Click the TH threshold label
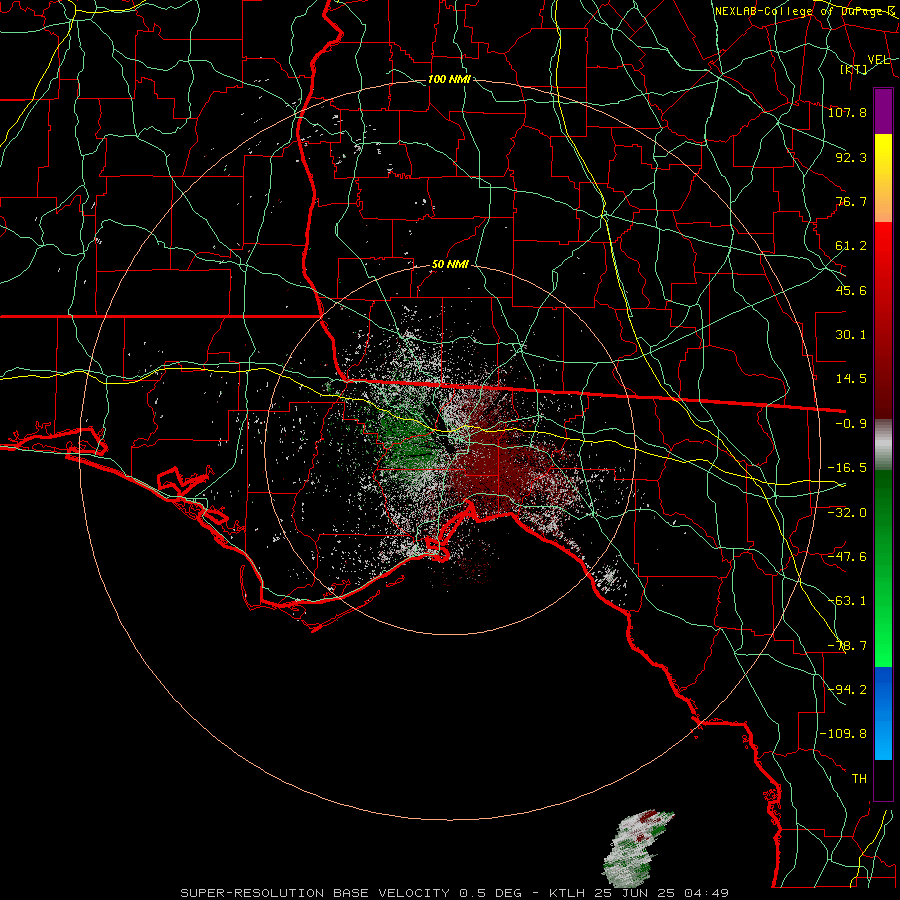Screen dimensions: 900x900 point(859,779)
